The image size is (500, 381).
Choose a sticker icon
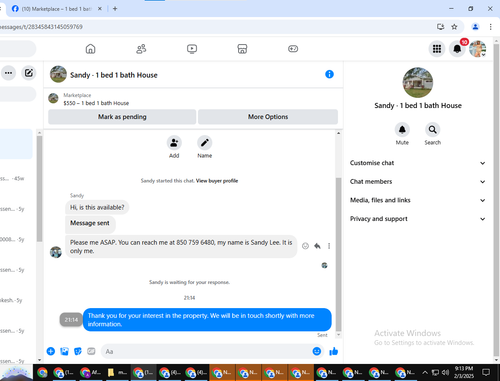tap(78, 351)
